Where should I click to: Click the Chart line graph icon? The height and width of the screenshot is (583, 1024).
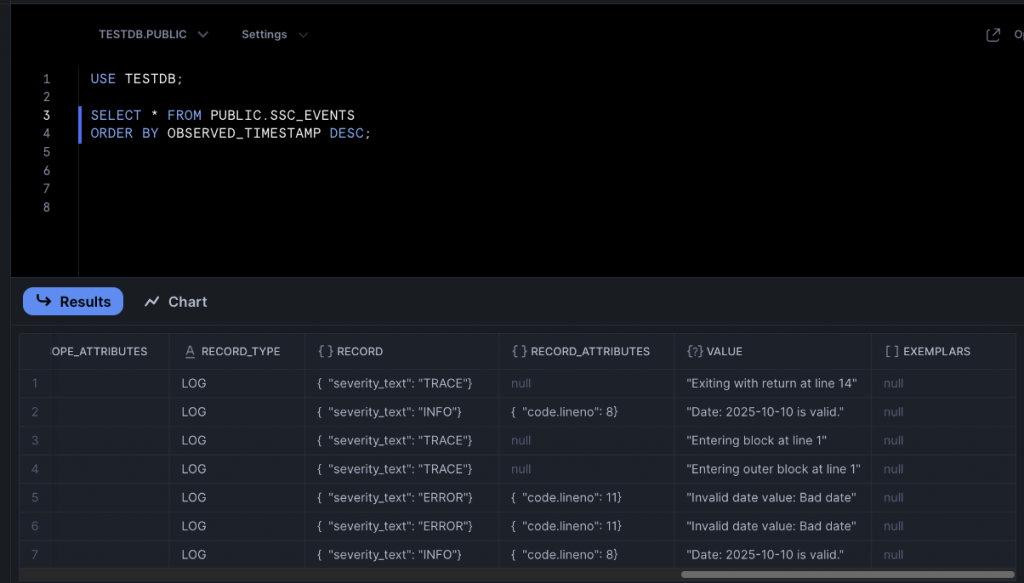(152, 302)
